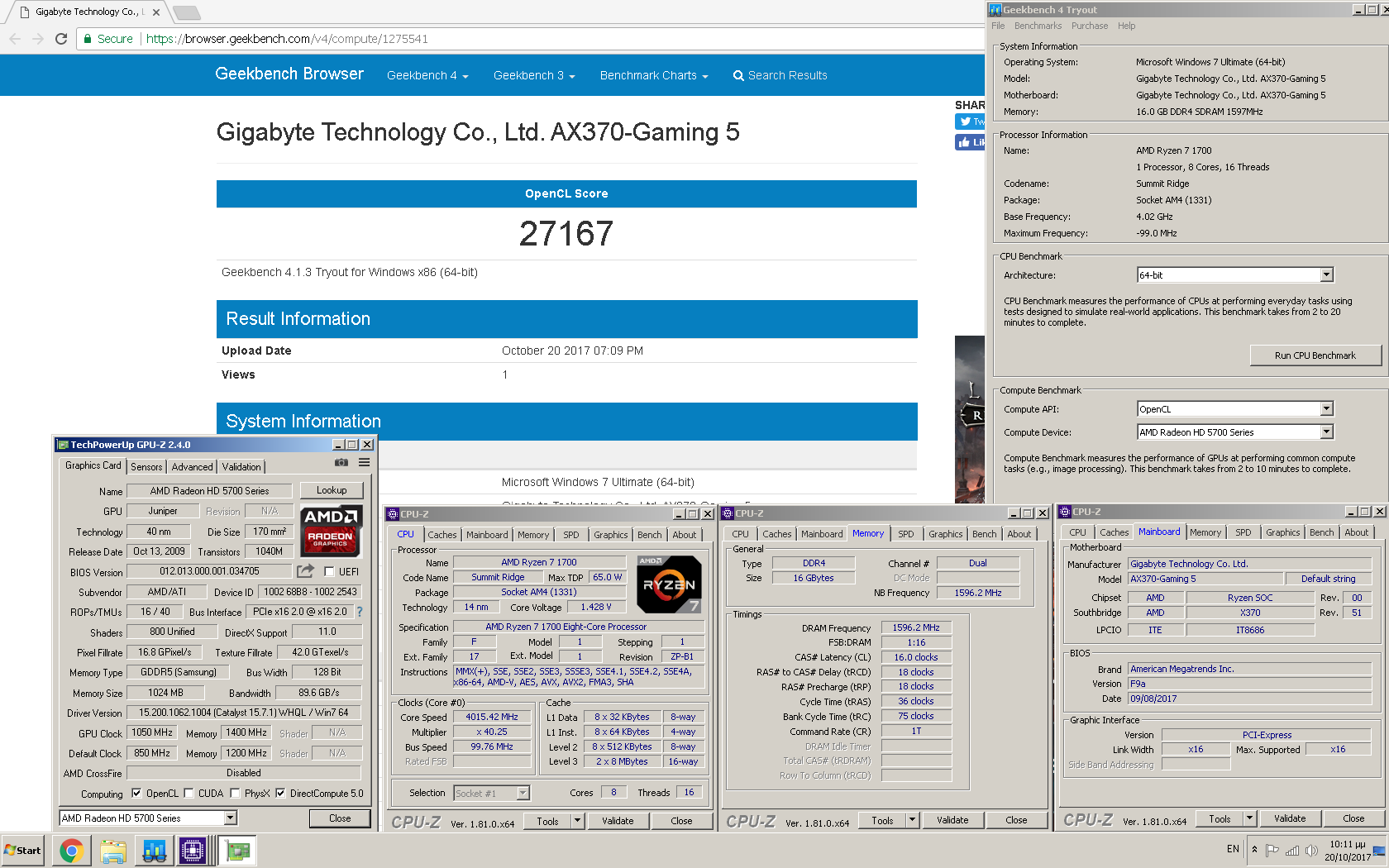Reload the Geekbench browser page
The height and width of the screenshot is (868, 1389).
point(60,39)
